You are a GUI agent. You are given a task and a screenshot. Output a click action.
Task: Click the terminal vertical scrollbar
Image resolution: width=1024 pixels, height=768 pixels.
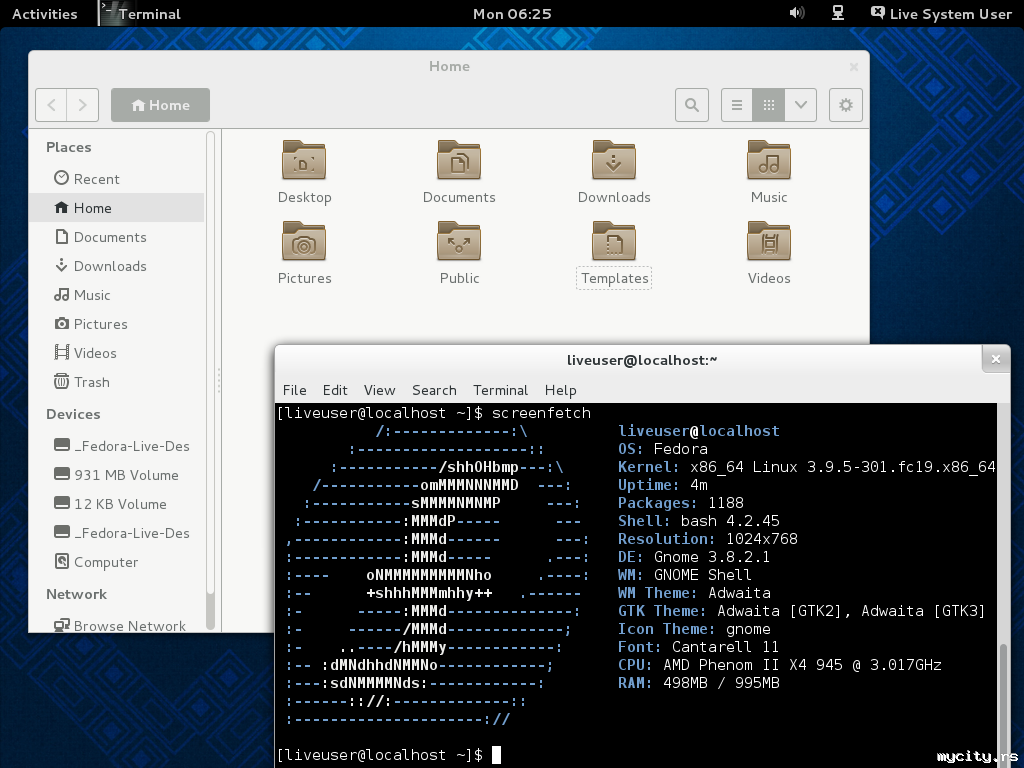pyautogui.click(x=1003, y=700)
